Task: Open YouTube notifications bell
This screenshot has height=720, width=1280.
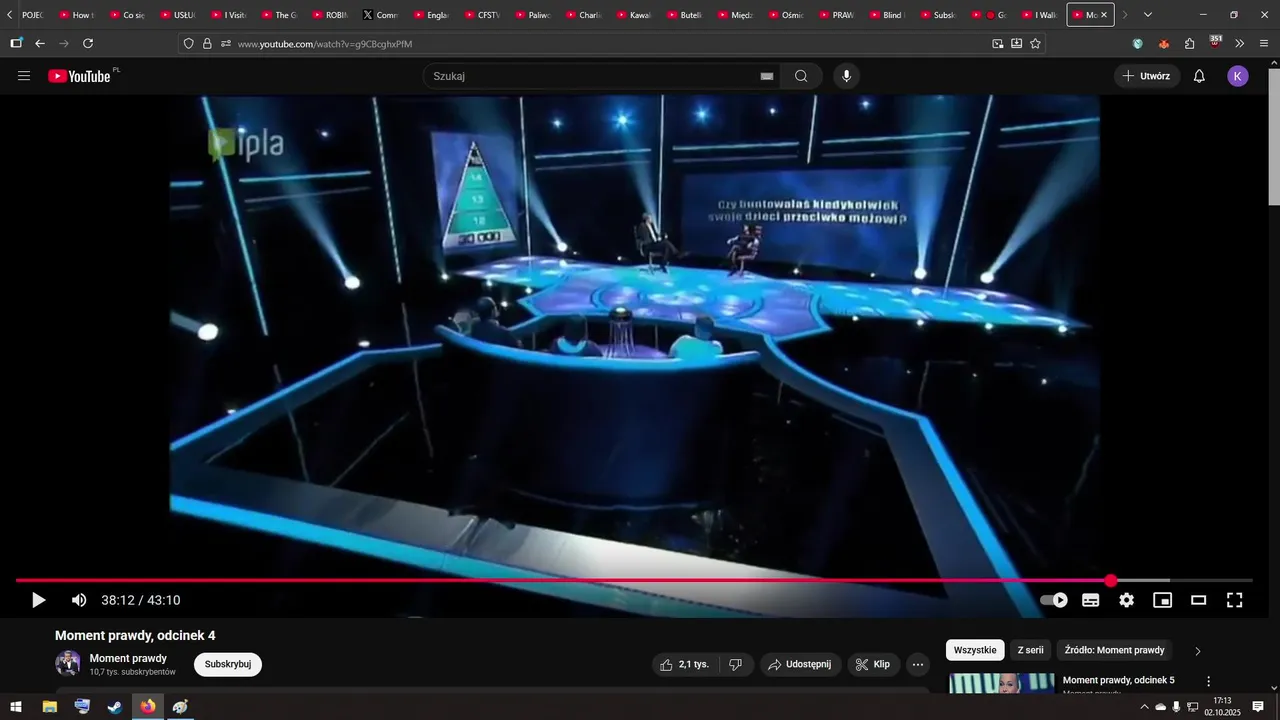Action: click(x=1199, y=76)
